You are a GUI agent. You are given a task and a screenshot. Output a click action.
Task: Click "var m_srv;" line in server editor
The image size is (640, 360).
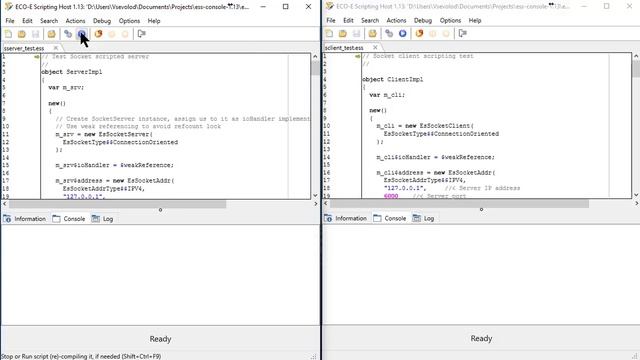pyautogui.click(x=66, y=87)
